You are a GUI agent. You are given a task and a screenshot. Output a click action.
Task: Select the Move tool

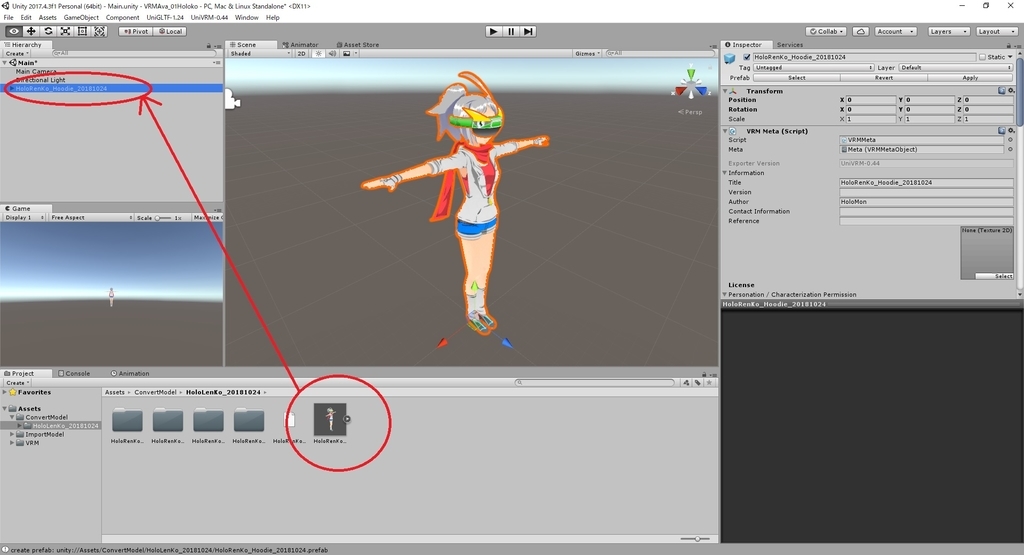31,31
